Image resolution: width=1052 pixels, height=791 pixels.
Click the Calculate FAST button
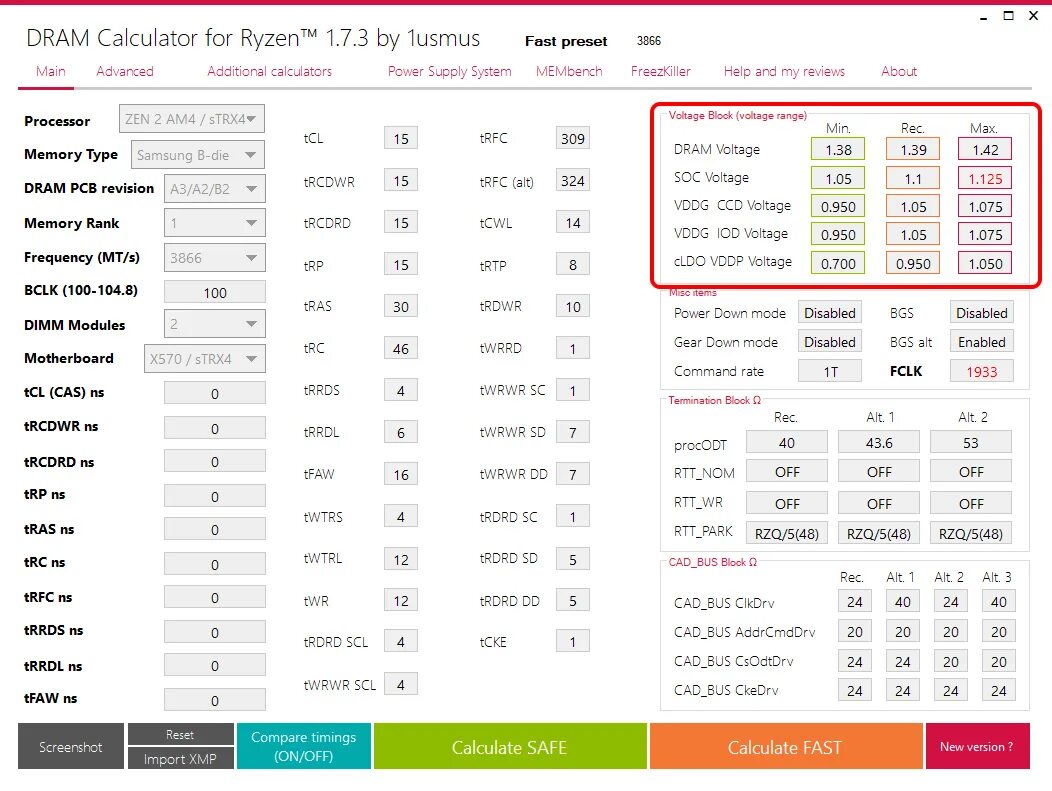click(x=785, y=746)
